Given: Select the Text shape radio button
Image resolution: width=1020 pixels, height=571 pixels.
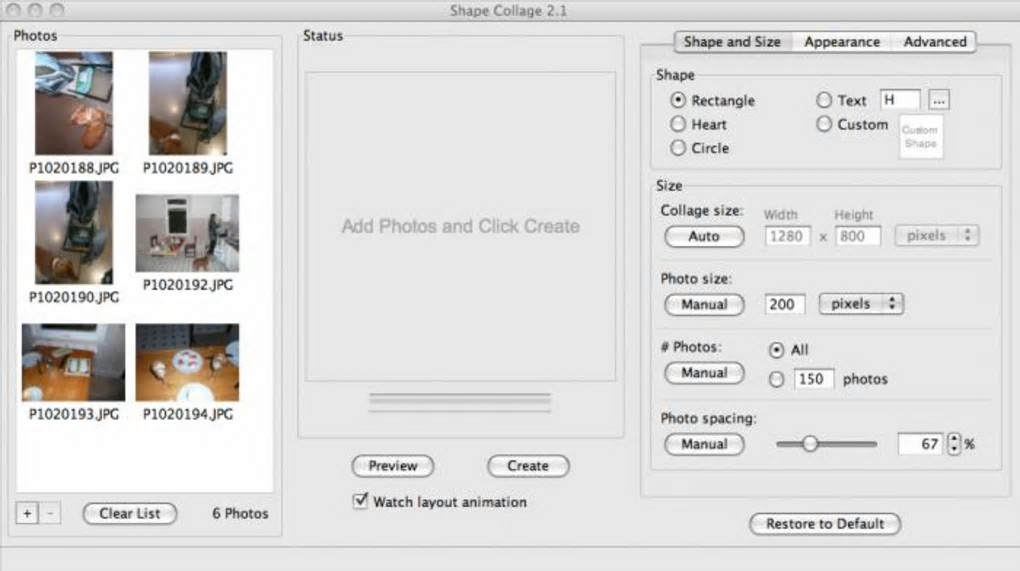Looking at the screenshot, I should [824, 100].
